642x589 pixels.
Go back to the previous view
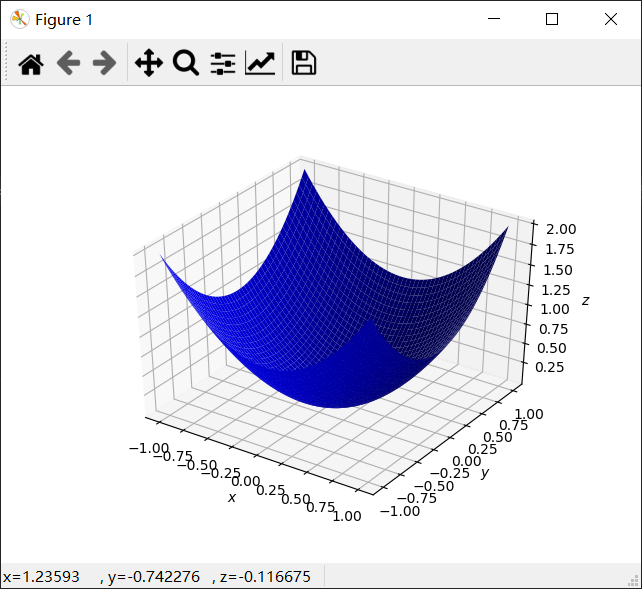point(68,63)
